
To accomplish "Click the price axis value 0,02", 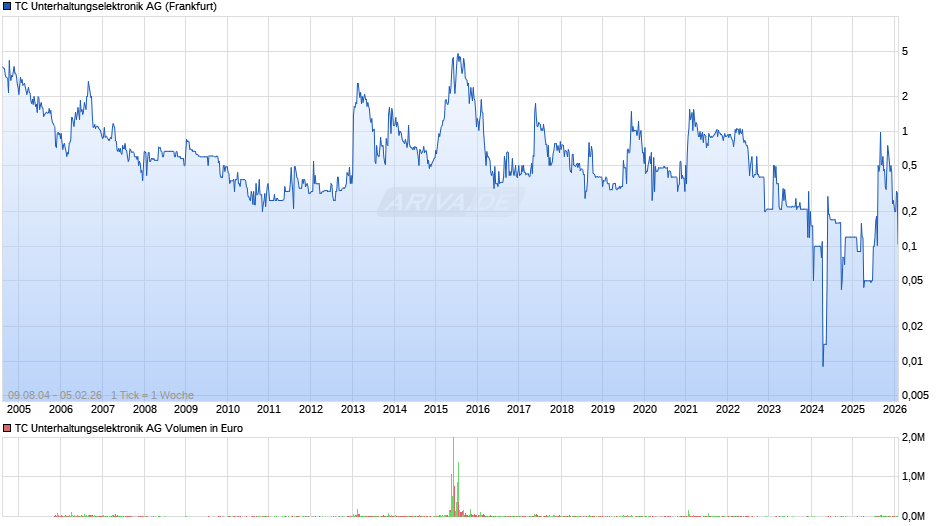I will click(912, 326).
